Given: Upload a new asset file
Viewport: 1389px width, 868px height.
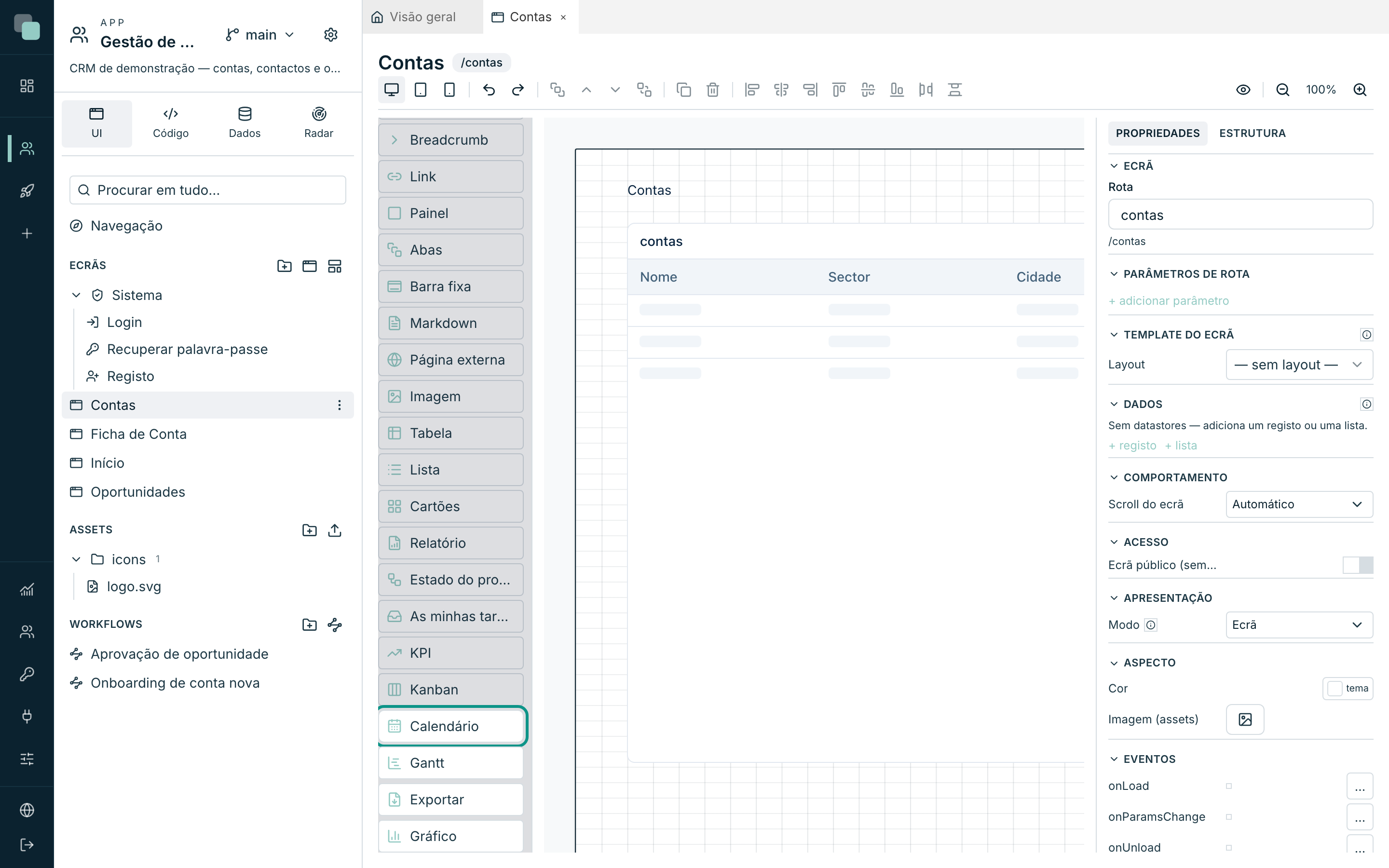Looking at the screenshot, I should click(x=335, y=530).
